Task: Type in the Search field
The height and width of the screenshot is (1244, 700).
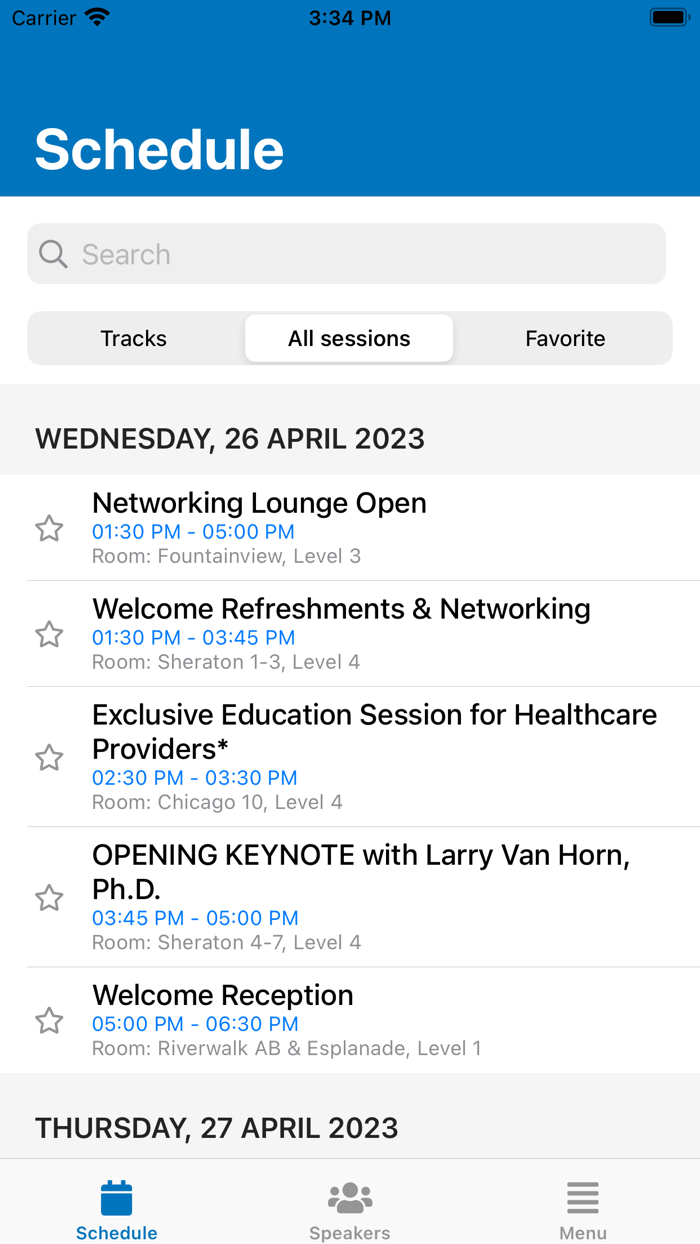Action: [360, 254]
